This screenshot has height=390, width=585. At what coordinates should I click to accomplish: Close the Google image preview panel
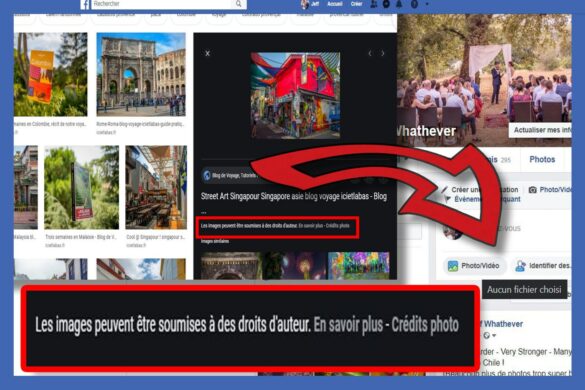(207, 53)
